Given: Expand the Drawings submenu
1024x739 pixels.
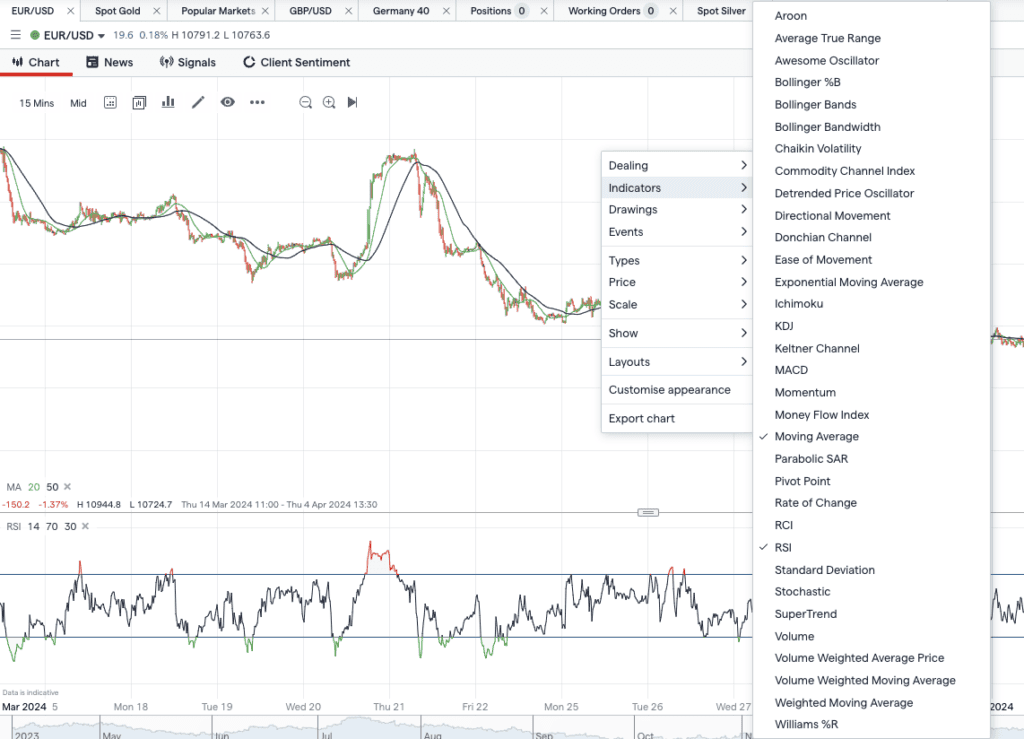Looking at the screenshot, I should [x=677, y=210].
